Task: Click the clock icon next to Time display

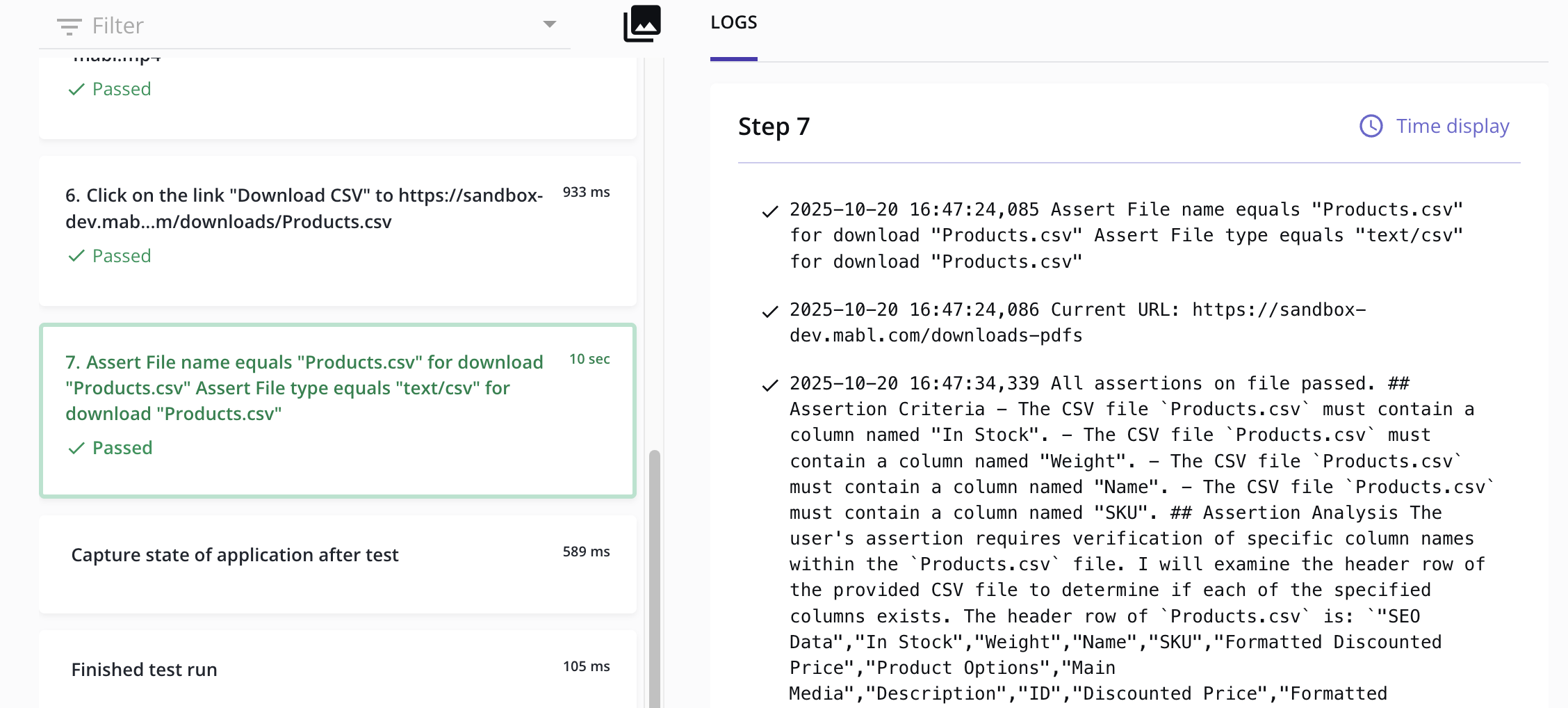Action: pos(1370,126)
